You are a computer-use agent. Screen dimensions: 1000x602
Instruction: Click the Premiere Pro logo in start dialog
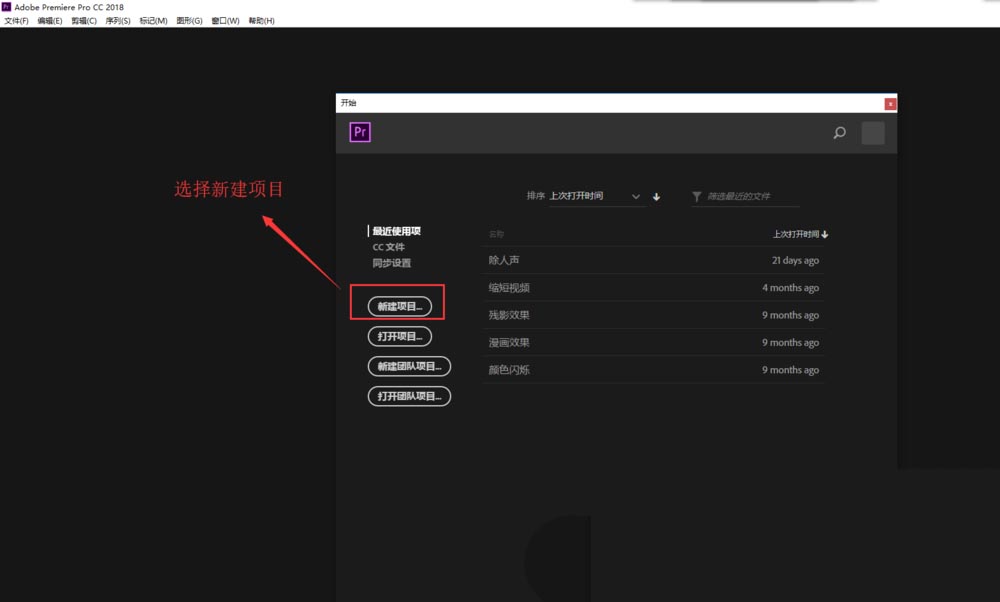[x=360, y=132]
